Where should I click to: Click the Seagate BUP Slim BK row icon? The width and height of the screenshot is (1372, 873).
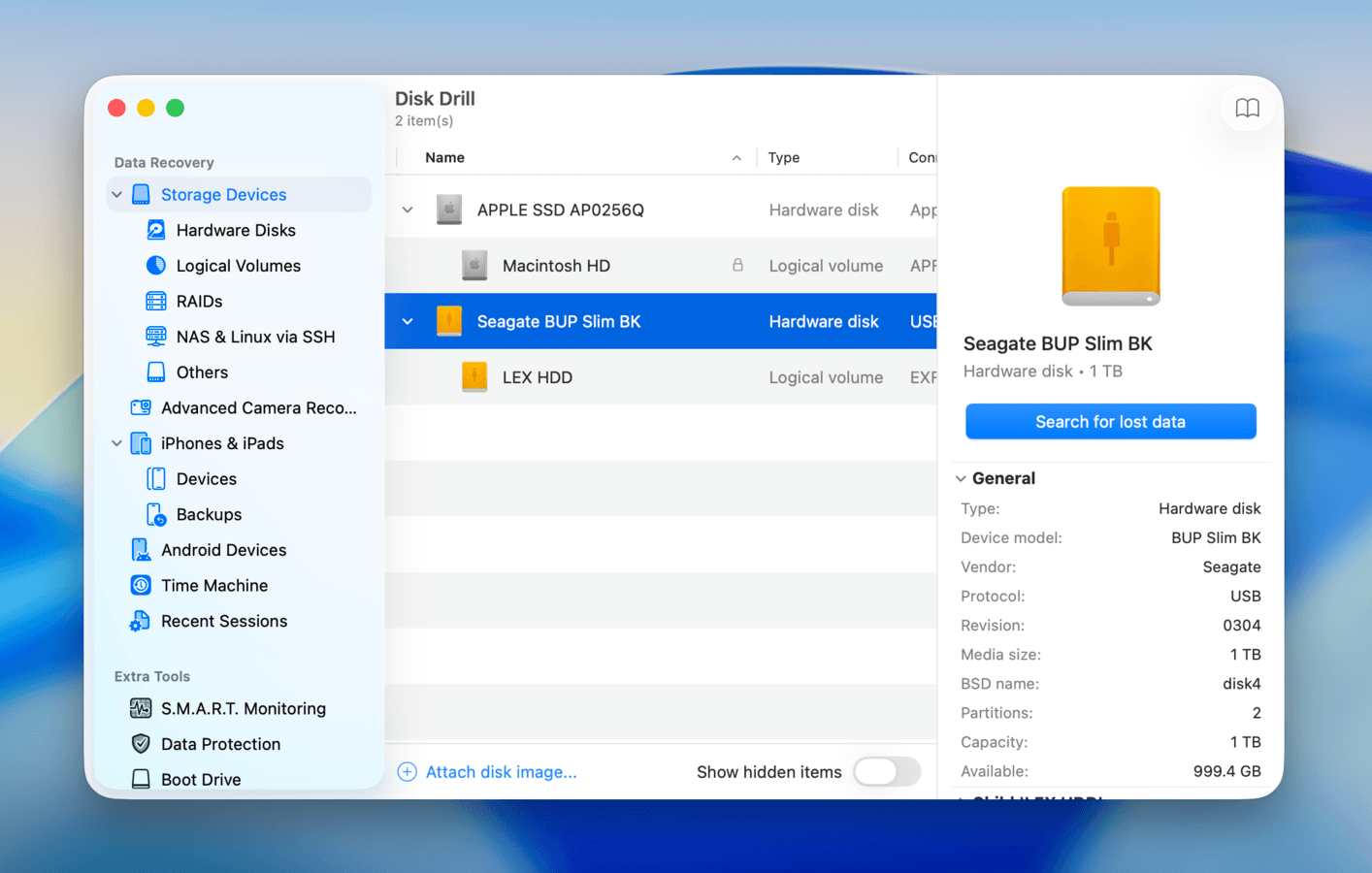(x=448, y=321)
